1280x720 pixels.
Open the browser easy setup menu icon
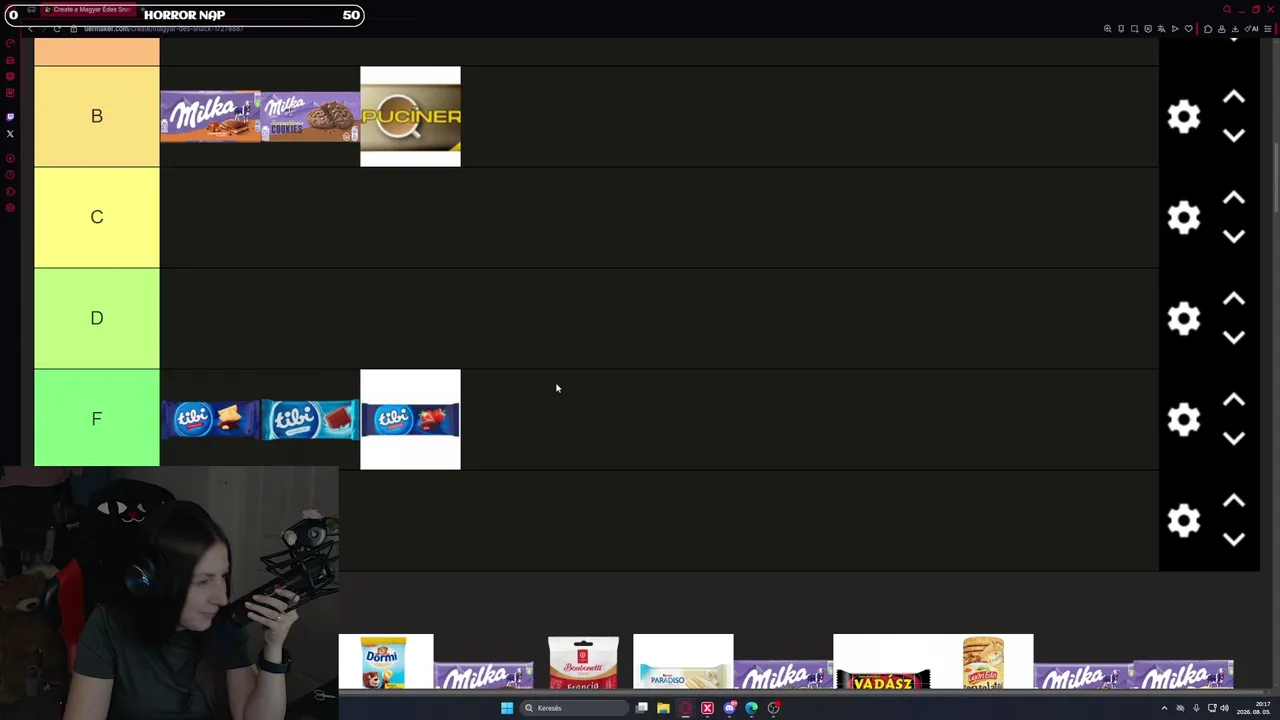click(x=1269, y=29)
